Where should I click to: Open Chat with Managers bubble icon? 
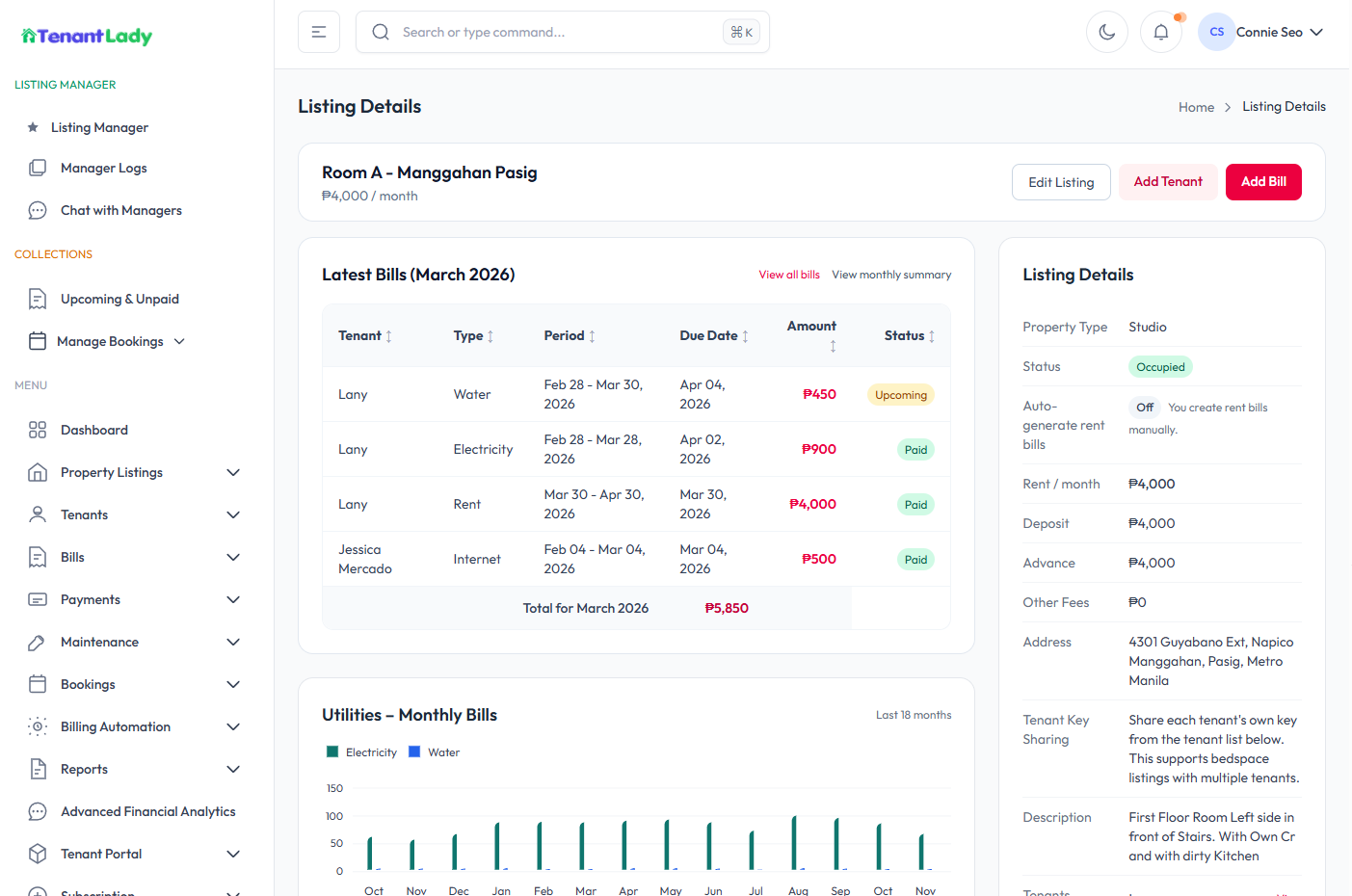pos(38,210)
